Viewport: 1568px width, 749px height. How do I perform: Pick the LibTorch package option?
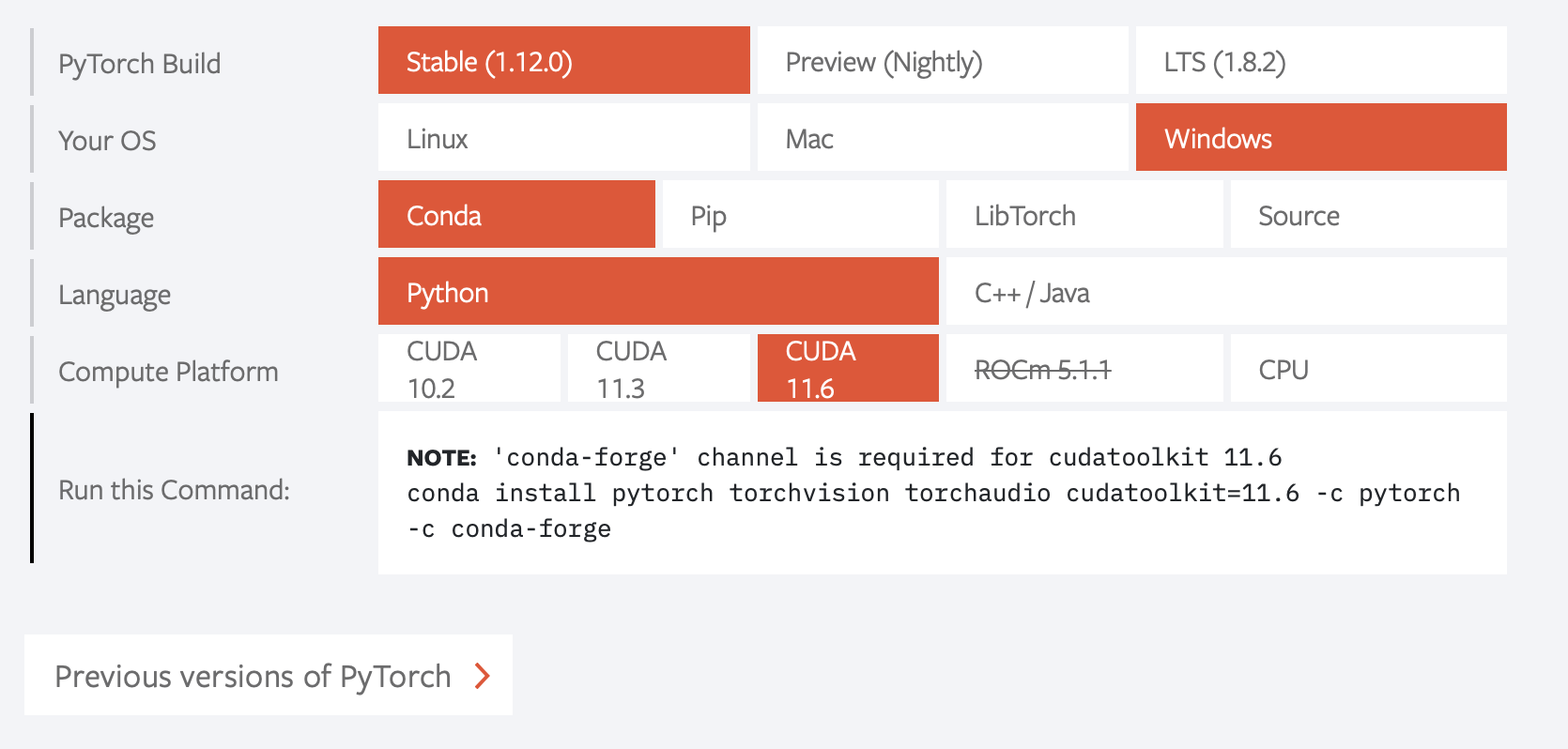pos(1084,215)
